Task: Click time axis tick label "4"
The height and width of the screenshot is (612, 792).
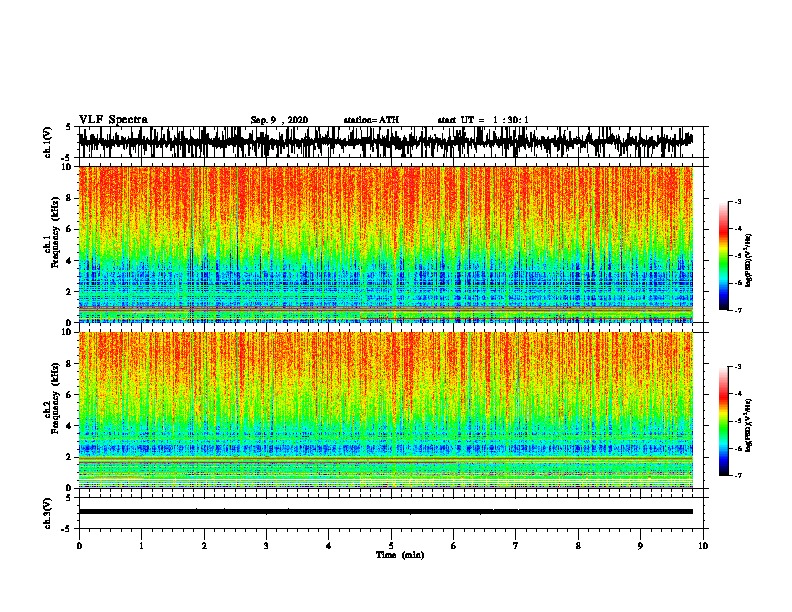Action: (x=329, y=546)
